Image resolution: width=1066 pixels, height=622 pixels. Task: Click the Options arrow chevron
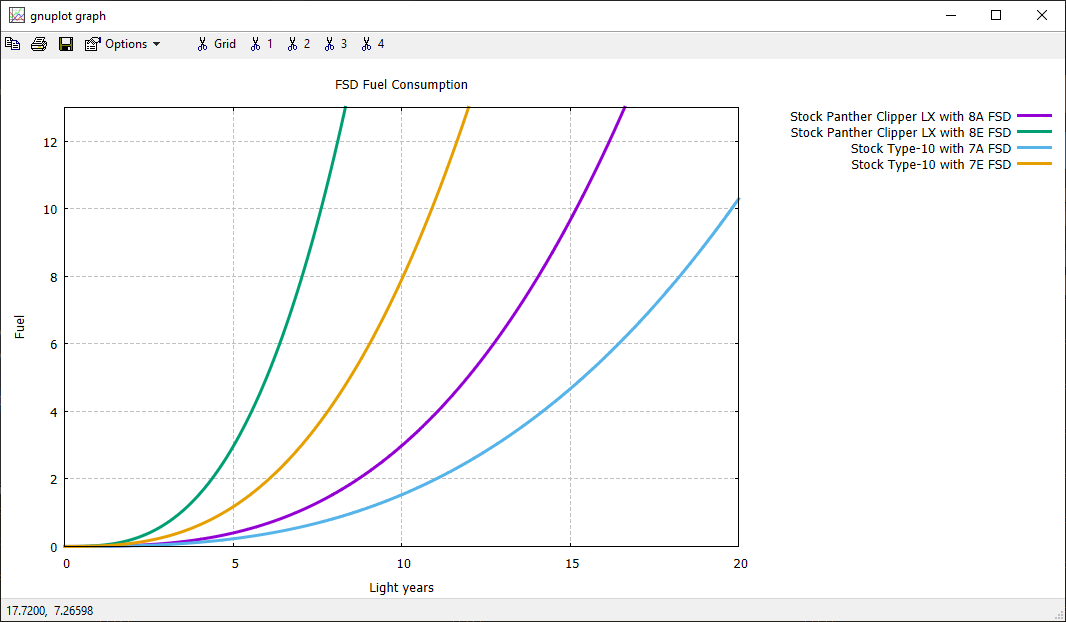pyautogui.click(x=156, y=44)
